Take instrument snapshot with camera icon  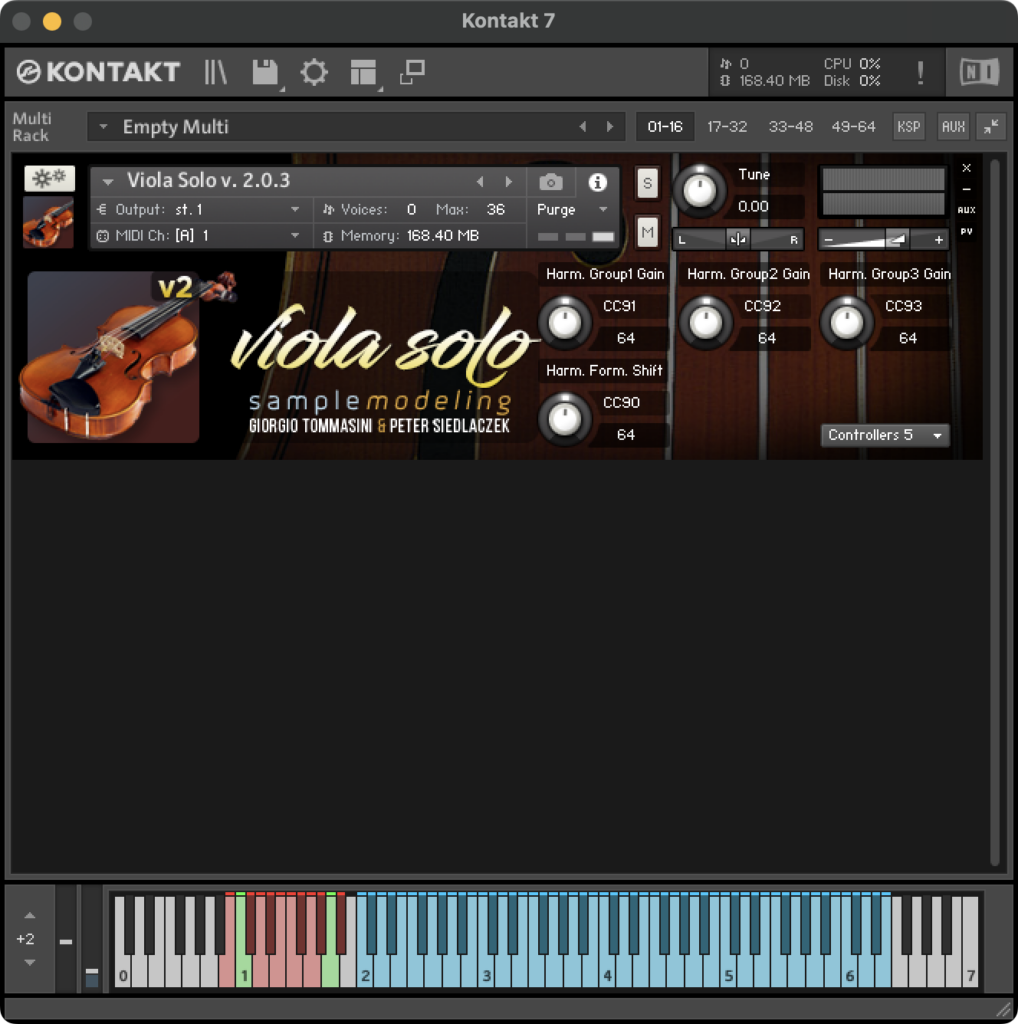point(550,182)
